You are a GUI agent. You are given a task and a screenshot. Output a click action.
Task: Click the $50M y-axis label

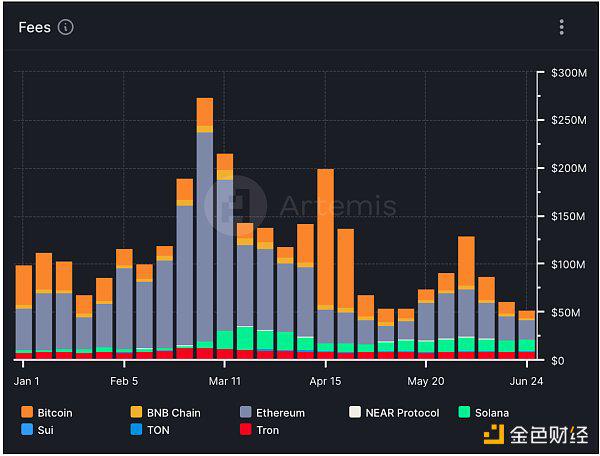566,312
